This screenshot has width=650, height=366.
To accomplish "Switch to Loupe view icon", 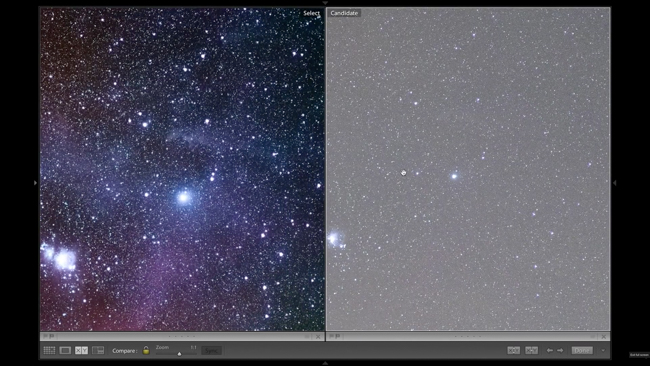I will [x=65, y=351].
